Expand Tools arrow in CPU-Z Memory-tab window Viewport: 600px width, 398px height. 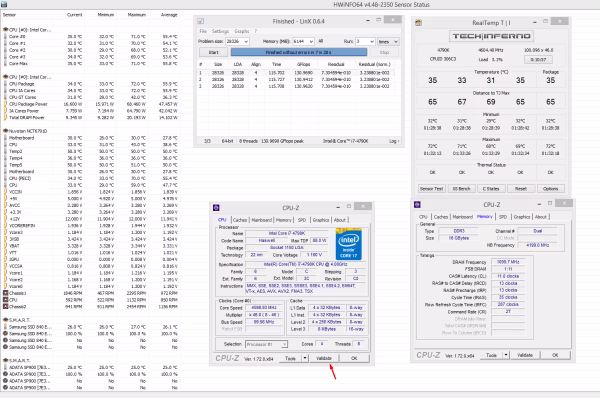coord(506,355)
